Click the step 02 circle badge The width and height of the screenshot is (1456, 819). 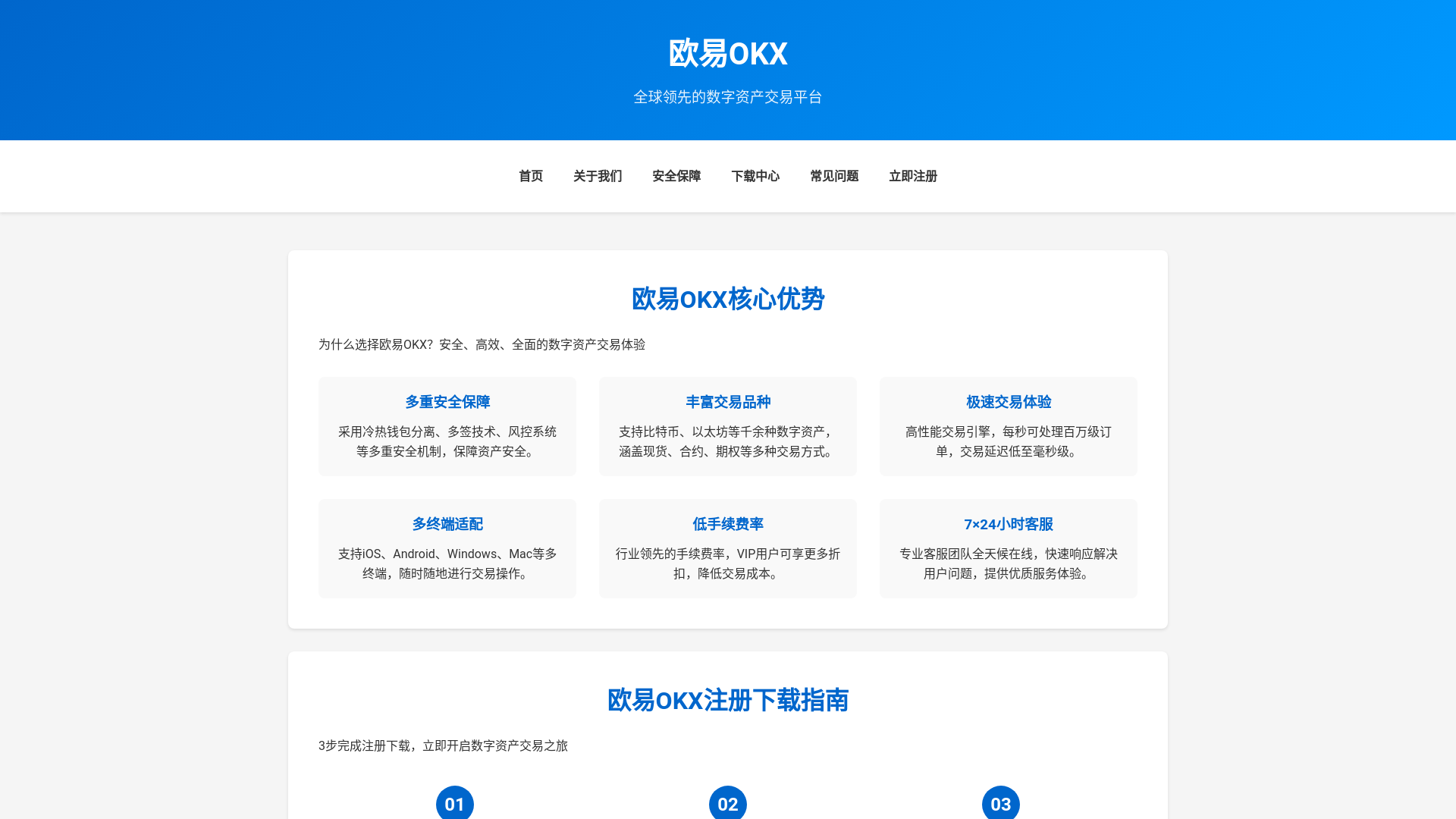pyautogui.click(x=728, y=803)
